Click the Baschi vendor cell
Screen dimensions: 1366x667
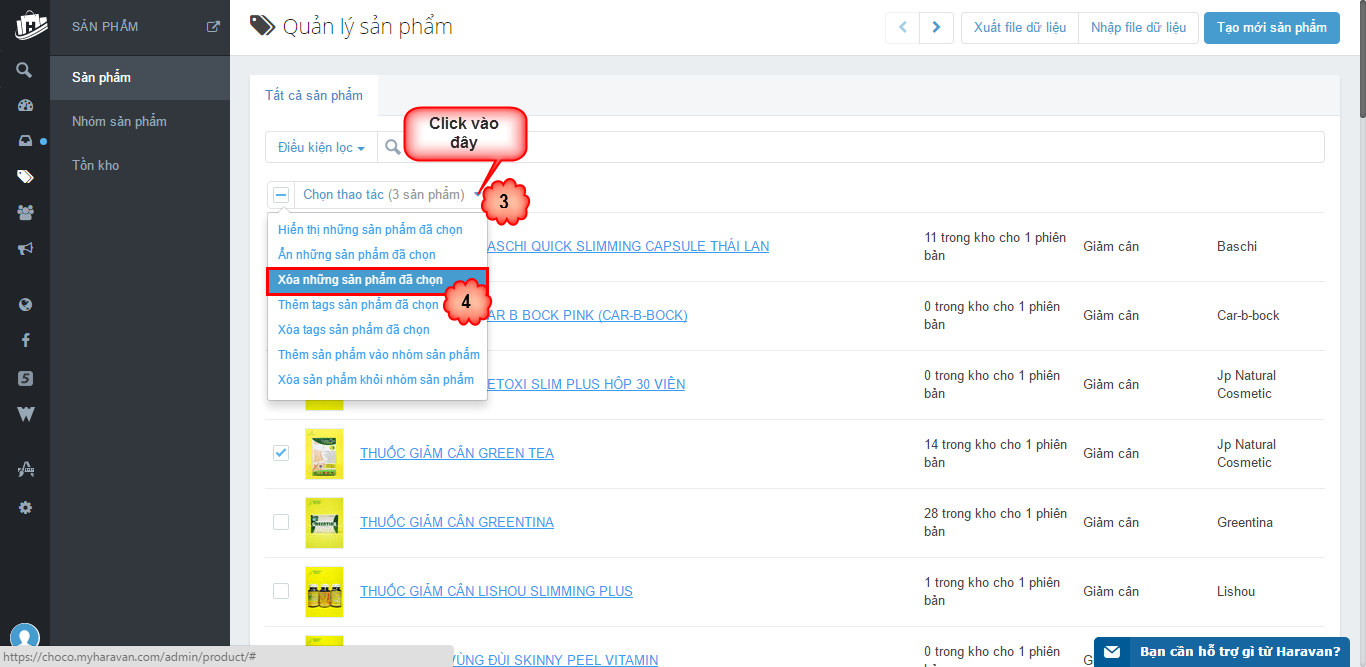pos(1237,246)
